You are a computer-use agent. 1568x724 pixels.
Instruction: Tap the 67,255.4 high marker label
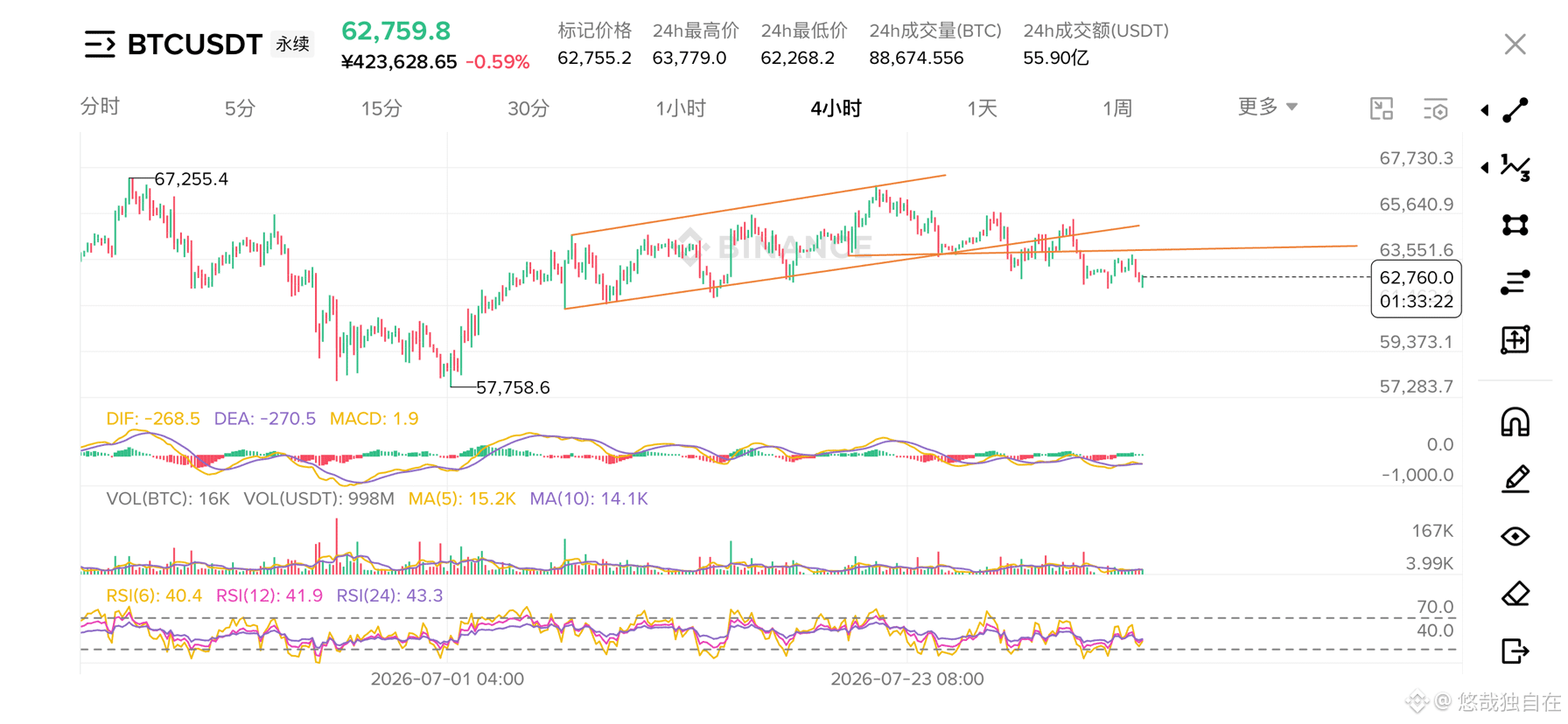[191, 178]
